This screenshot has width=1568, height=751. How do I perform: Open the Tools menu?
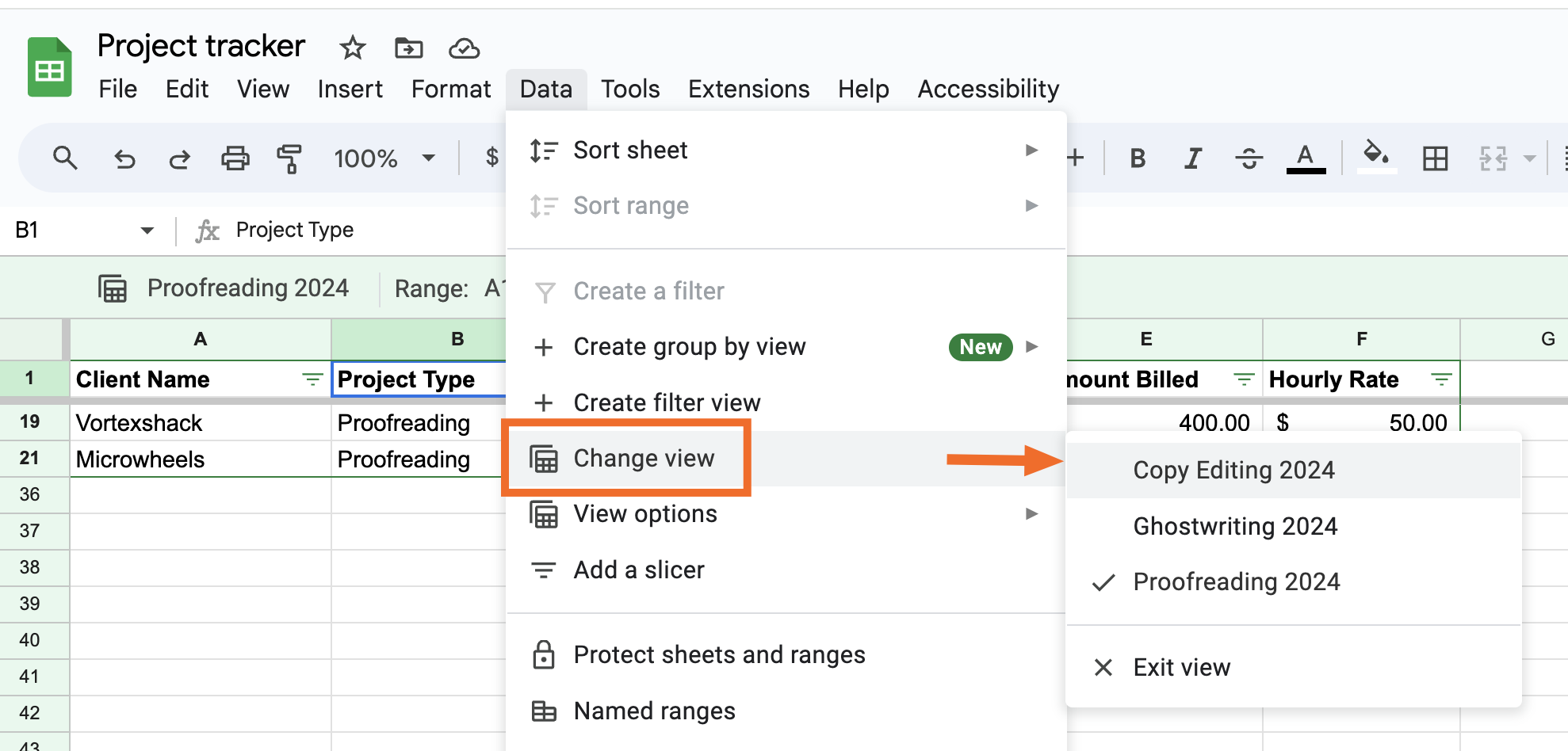630,89
